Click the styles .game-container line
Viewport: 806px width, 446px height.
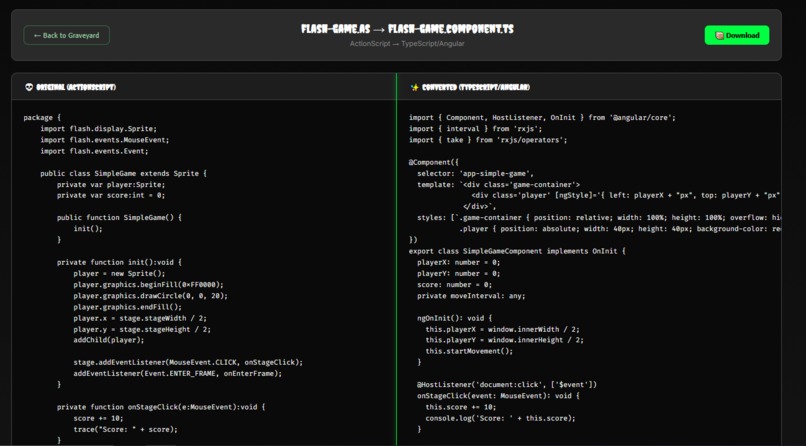click(599, 217)
